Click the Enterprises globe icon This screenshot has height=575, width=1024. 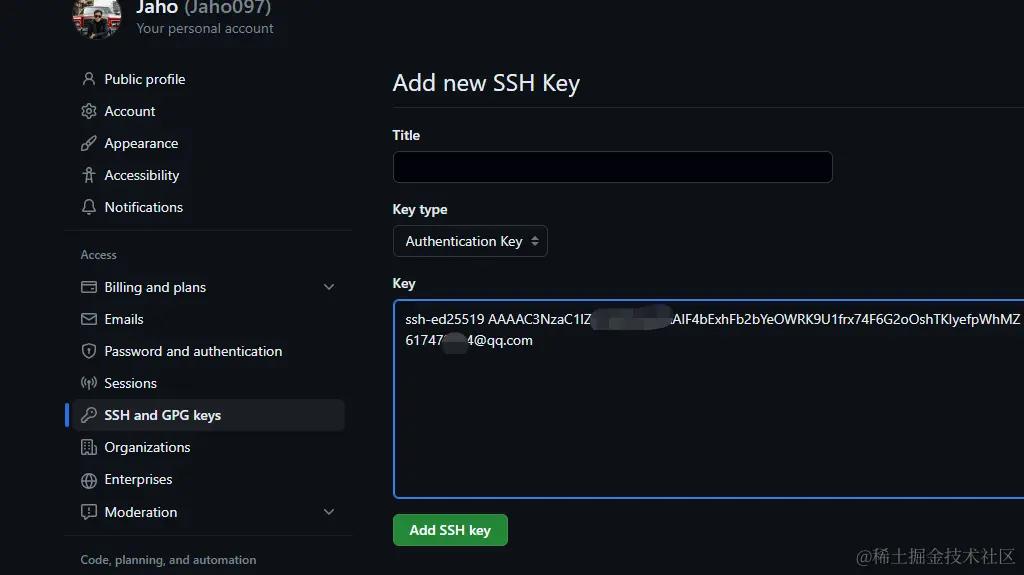click(x=89, y=480)
